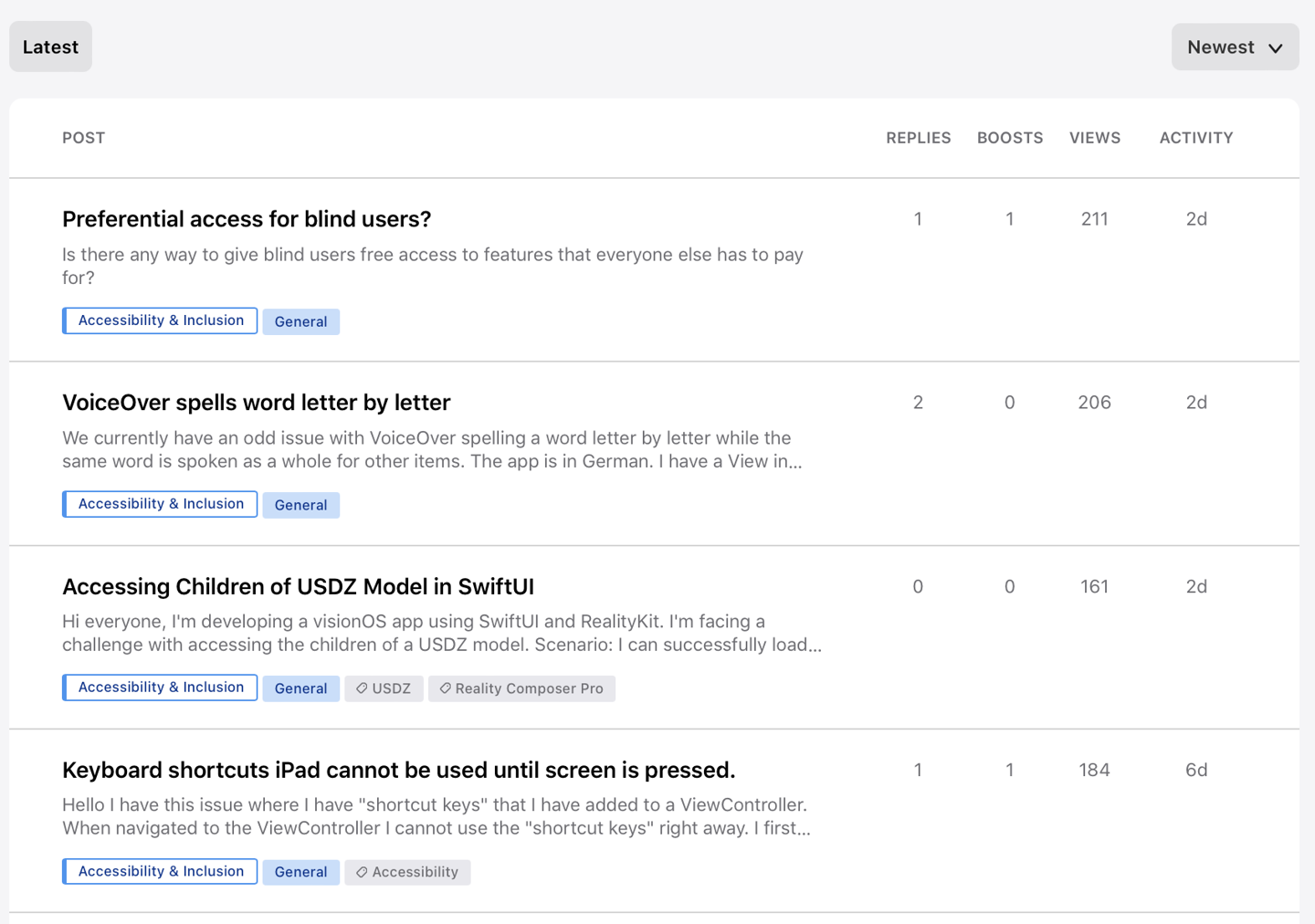Screen dimensions: 1315x924
Task: Click the Reality Composer Pro tag
Action: pyautogui.click(x=521, y=688)
